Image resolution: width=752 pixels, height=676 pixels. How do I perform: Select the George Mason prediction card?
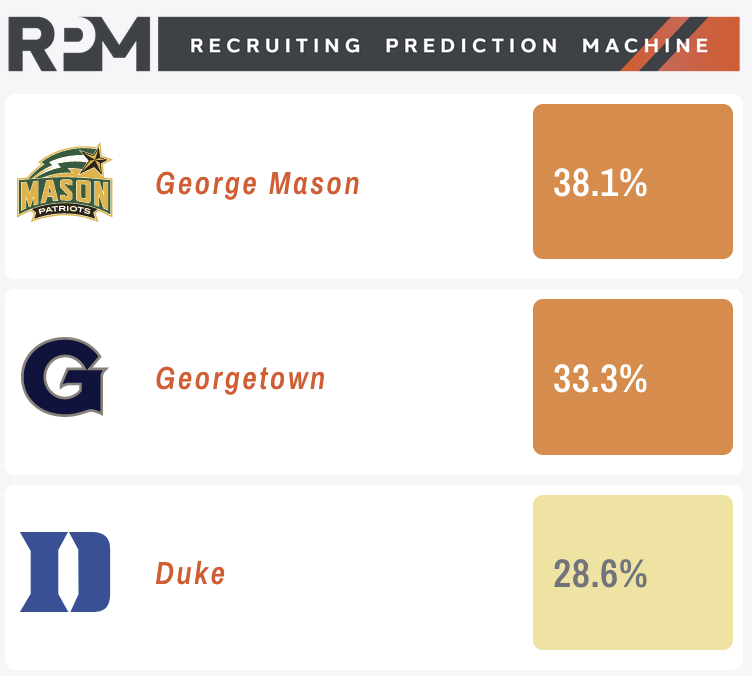374,186
